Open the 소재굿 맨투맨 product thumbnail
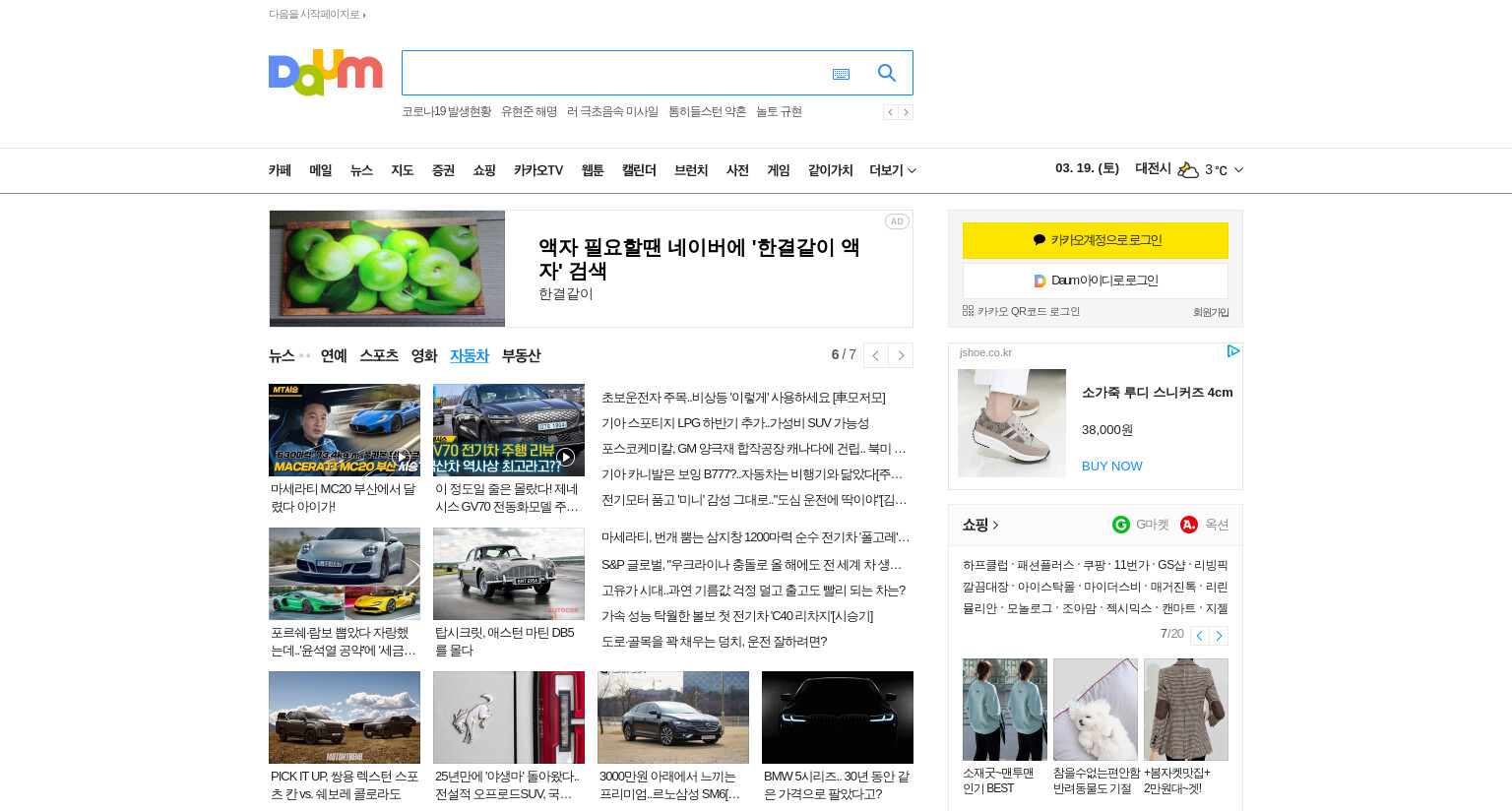The image size is (1512, 811). coord(1005,710)
